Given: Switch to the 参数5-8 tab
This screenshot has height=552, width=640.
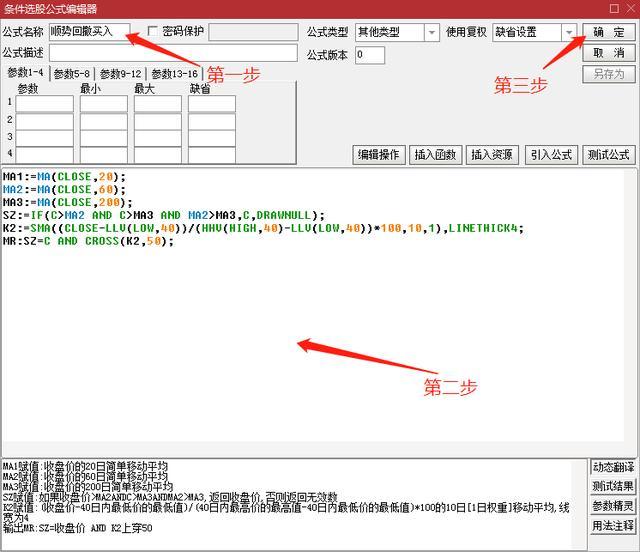Looking at the screenshot, I should coord(71,74).
